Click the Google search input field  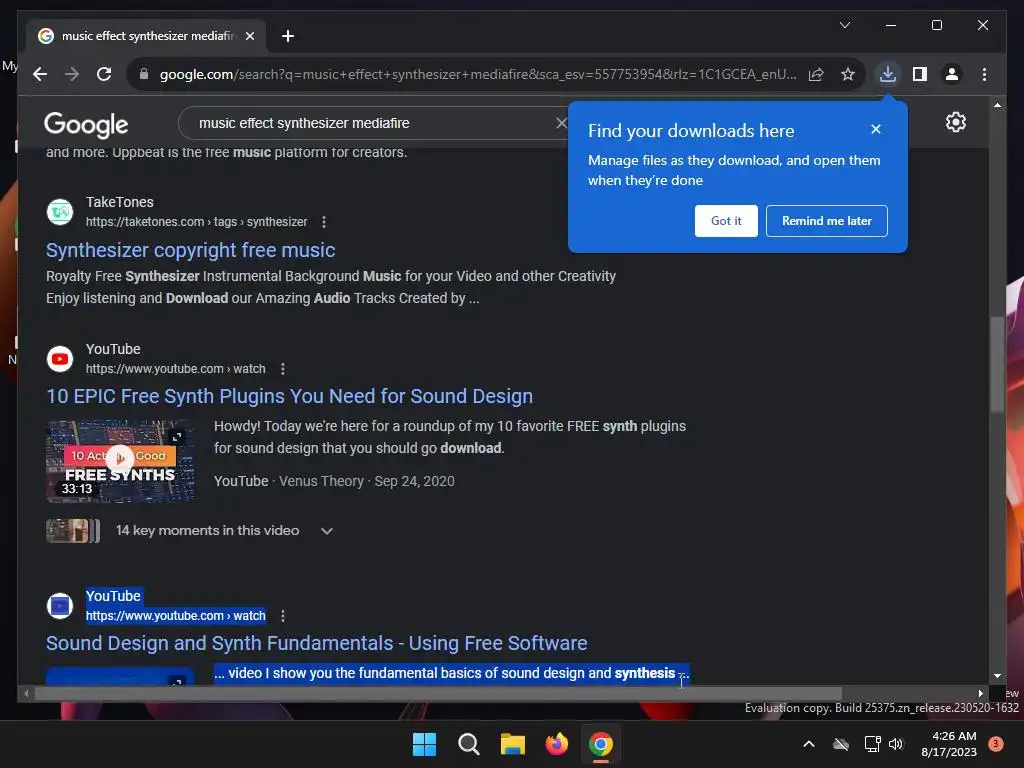372,123
